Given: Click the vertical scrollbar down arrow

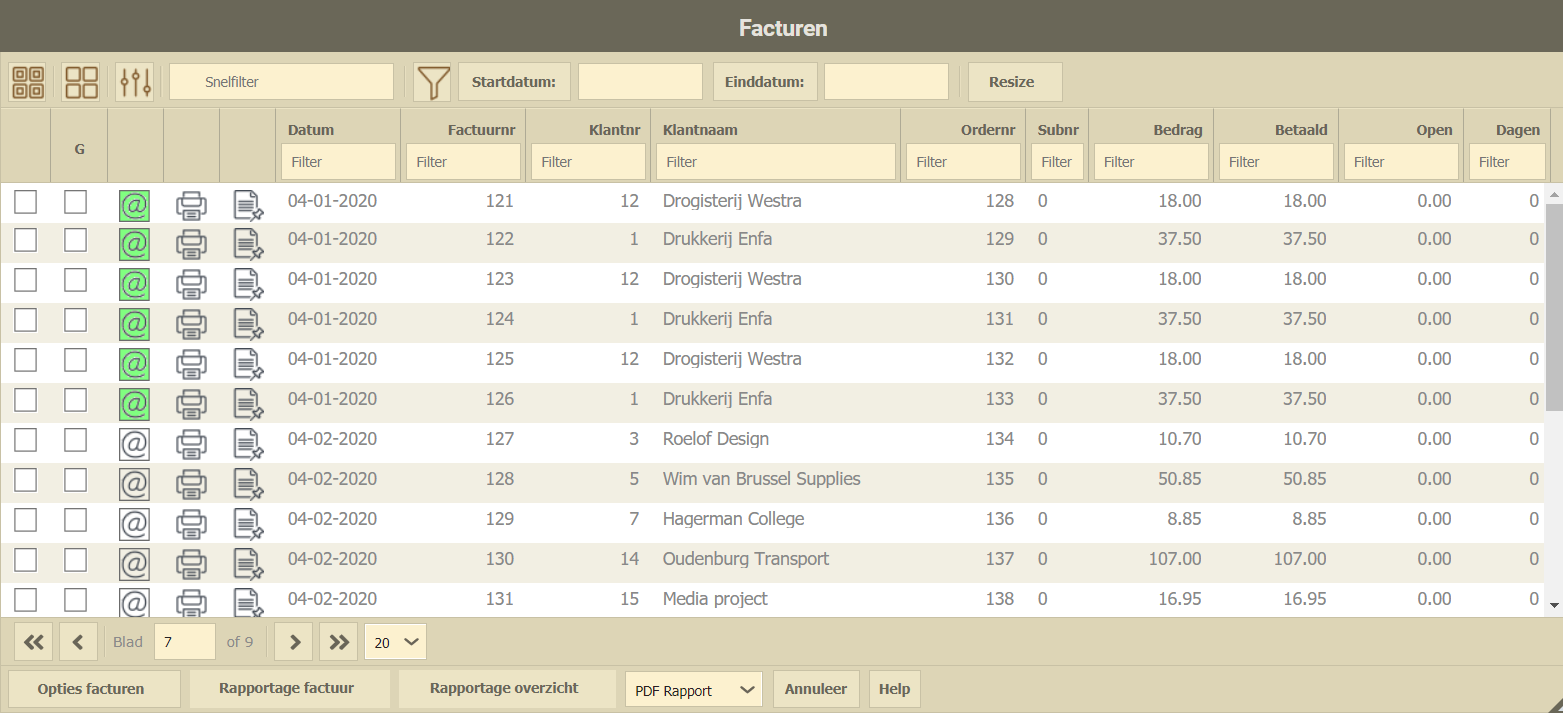Looking at the screenshot, I should 1554,605.
